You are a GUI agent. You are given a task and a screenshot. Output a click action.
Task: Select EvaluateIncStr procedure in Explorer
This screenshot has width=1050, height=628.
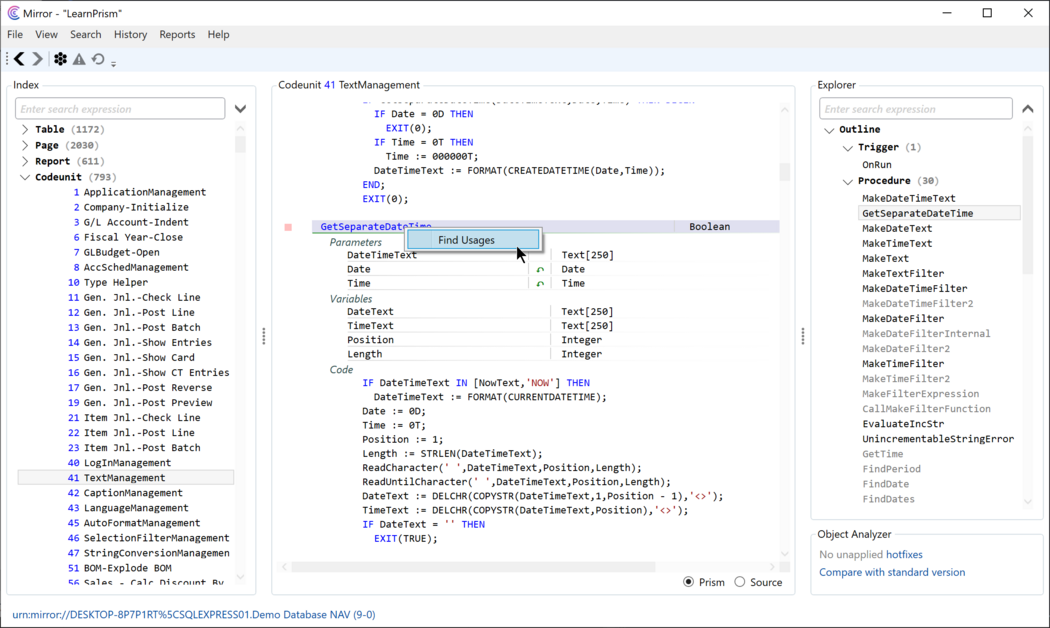click(903, 424)
